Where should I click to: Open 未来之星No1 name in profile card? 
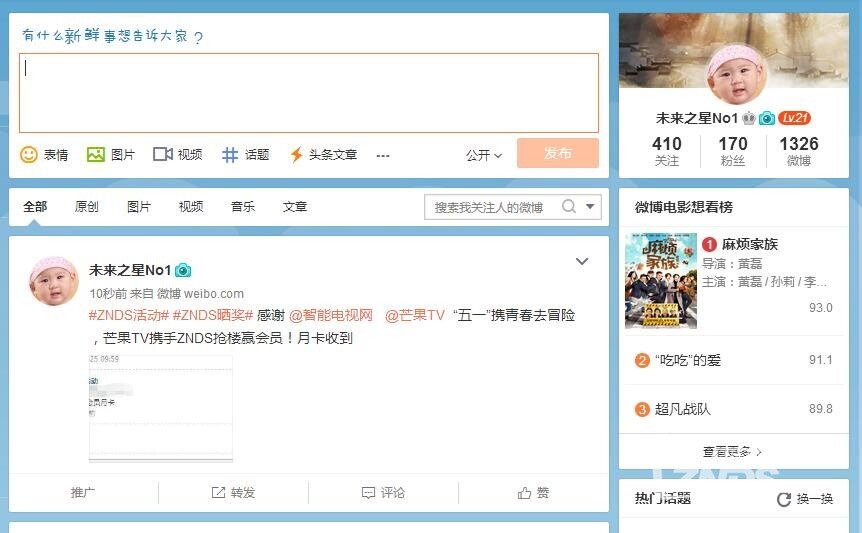[697, 118]
